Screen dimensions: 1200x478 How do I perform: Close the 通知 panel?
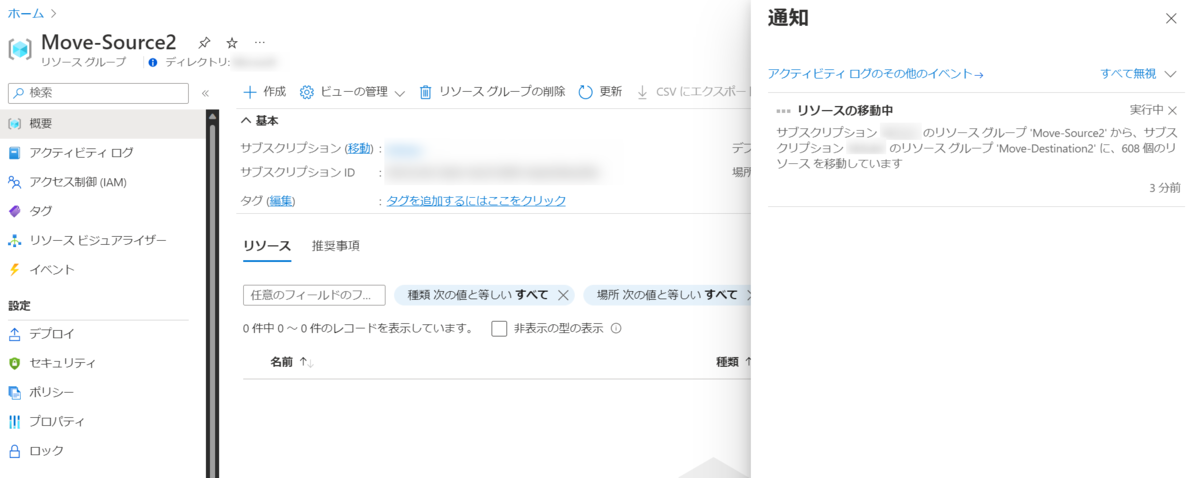tap(1171, 18)
